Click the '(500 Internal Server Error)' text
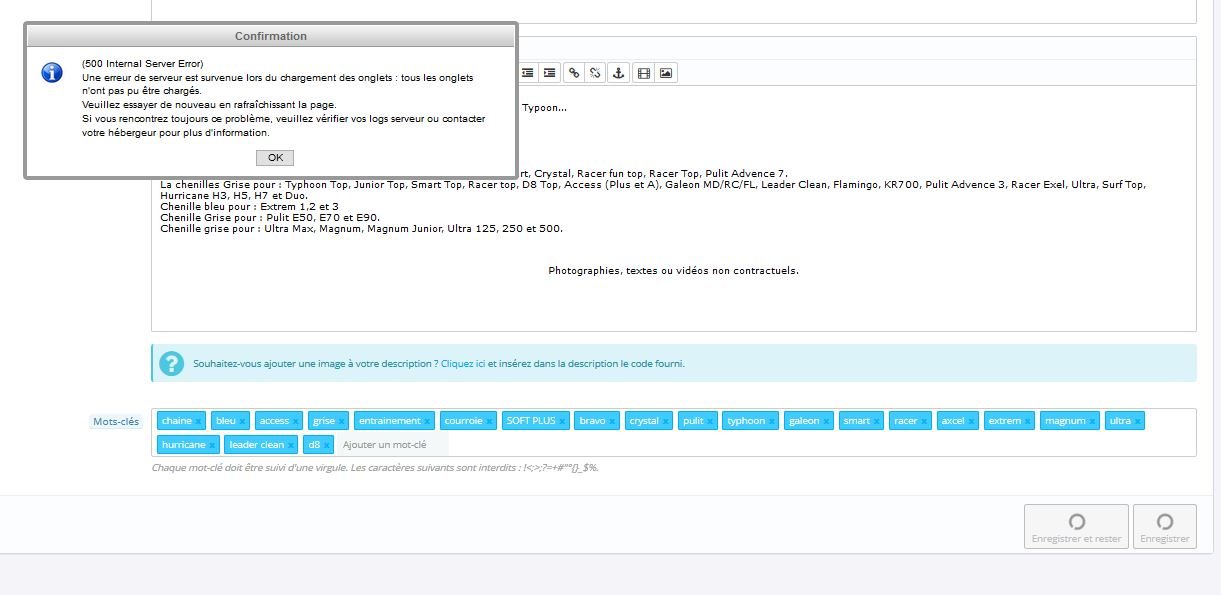Viewport: 1221px width, 595px height. (x=143, y=64)
